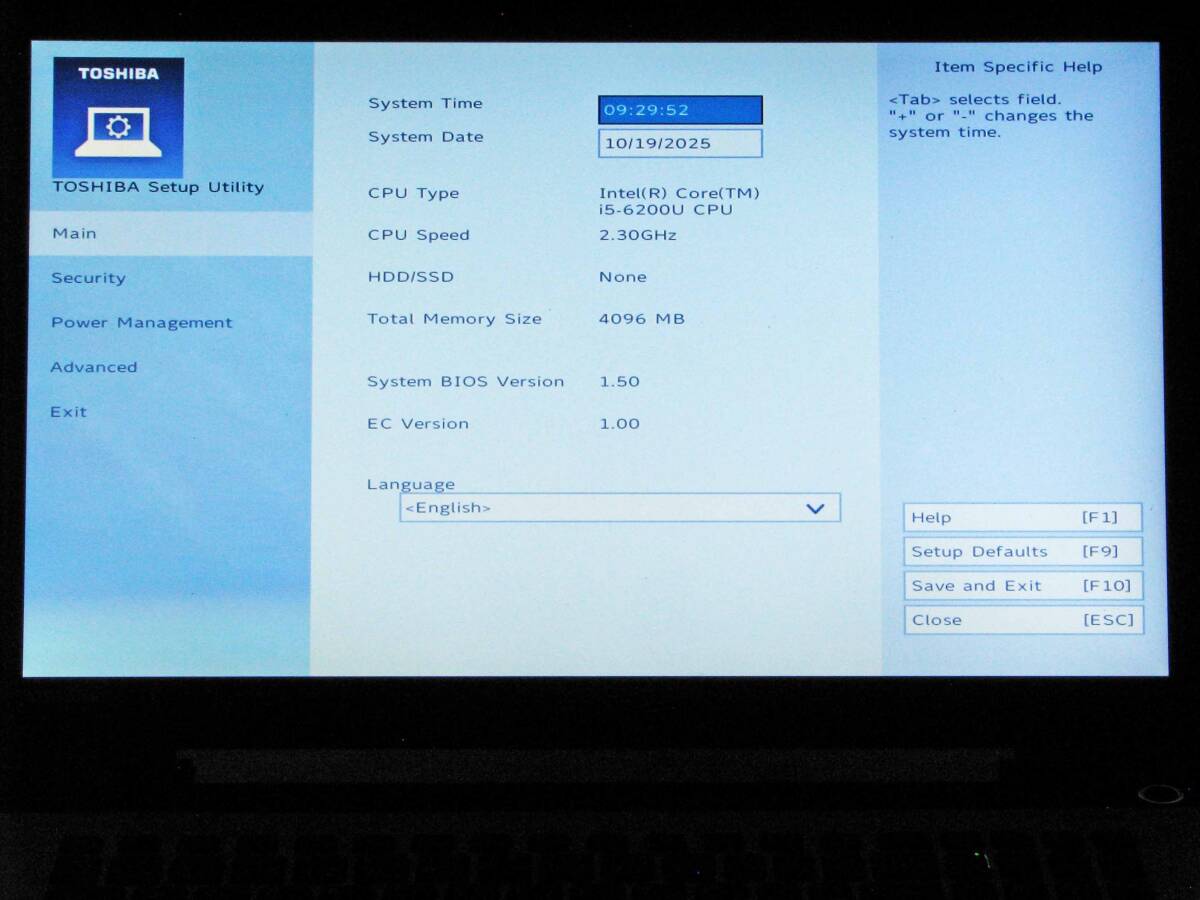Click the 4096 MB memory value

[x=641, y=319]
